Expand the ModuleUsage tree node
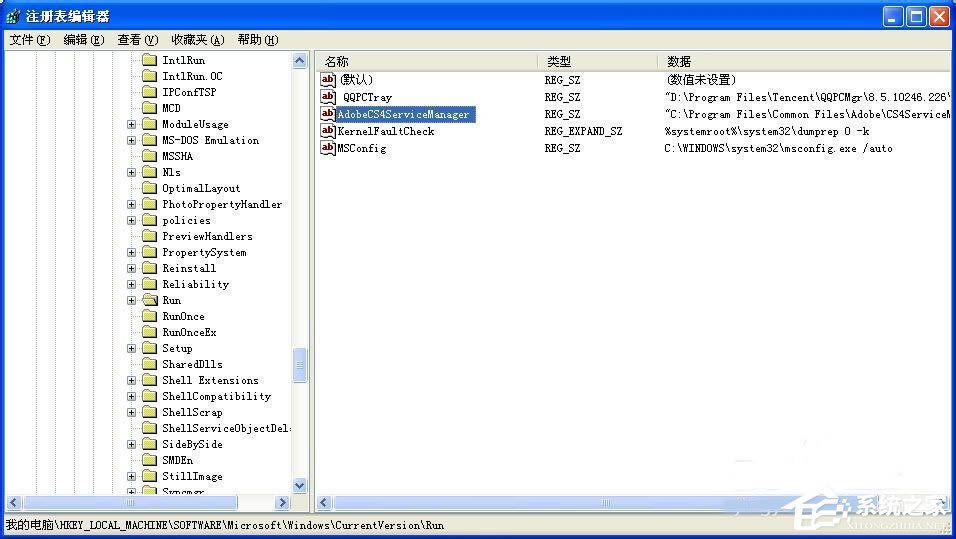The image size is (956, 539). point(131,124)
